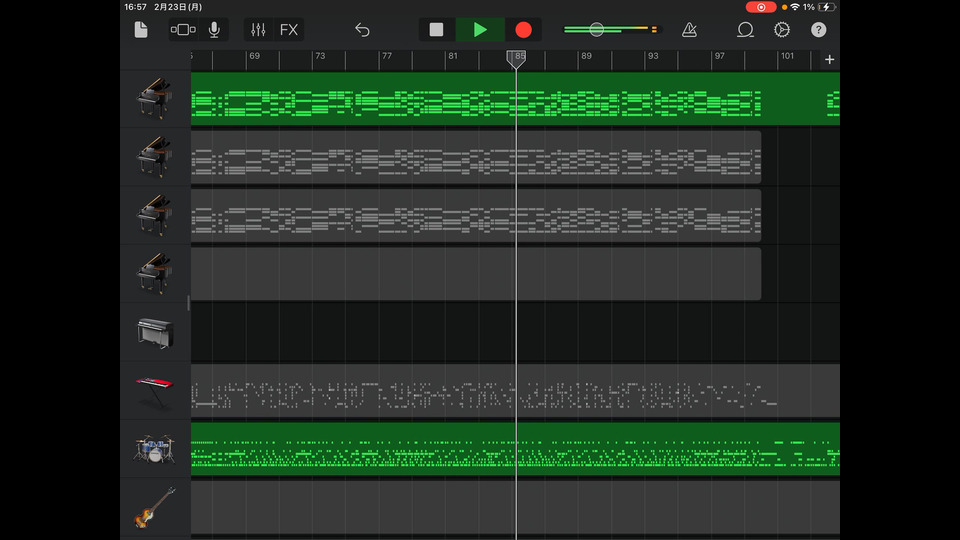Open the FX effects panel

(x=289, y=29)
